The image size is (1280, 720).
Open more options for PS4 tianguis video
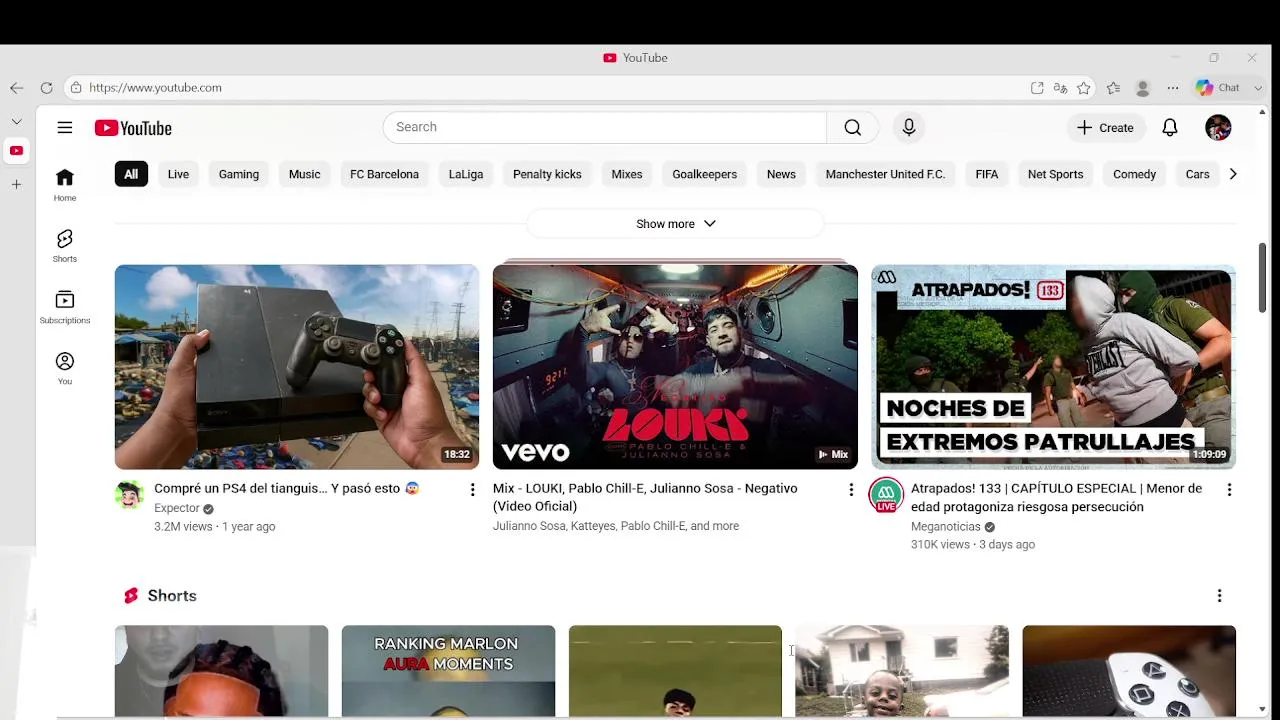pyautogui.click(x=472, y=489)
